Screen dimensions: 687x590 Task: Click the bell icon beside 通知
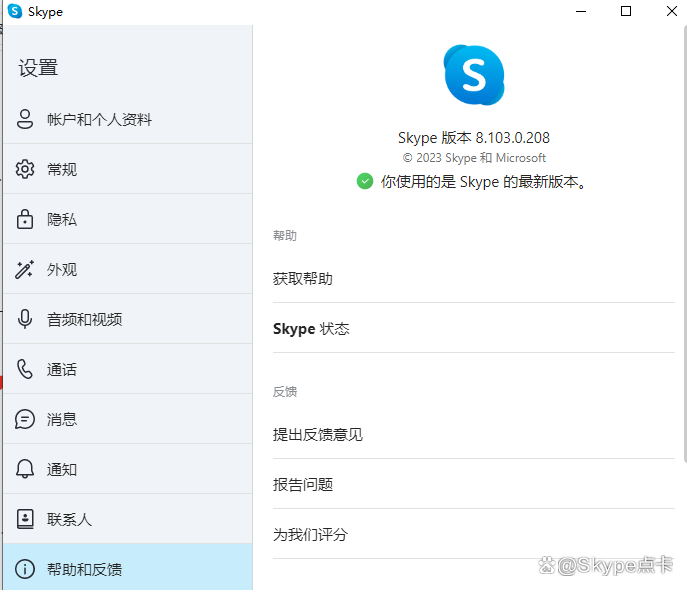[x=25, y=469]
